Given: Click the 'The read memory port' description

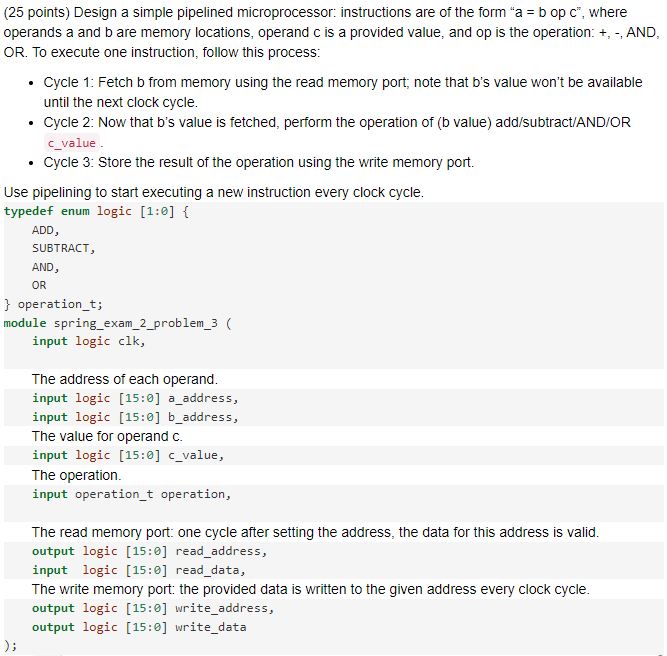Looking at the screenshot, I should pyautogui.click(x=315, y=532).
